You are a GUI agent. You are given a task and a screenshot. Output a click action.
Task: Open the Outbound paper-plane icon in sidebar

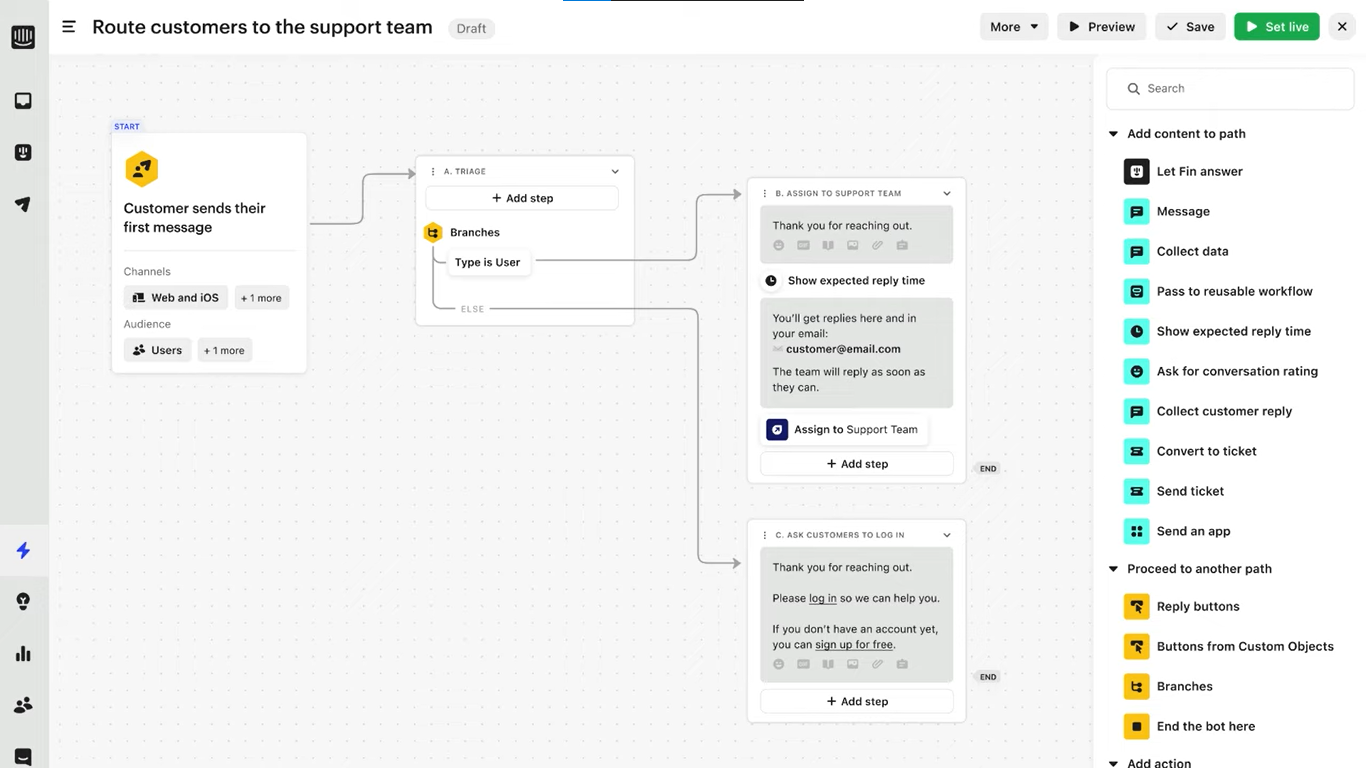(24, 204)
